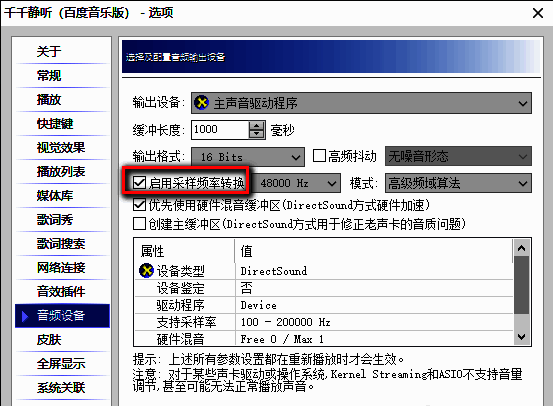
Task: Open the 系统关联 settings page
Action: (x=61, y=388)
